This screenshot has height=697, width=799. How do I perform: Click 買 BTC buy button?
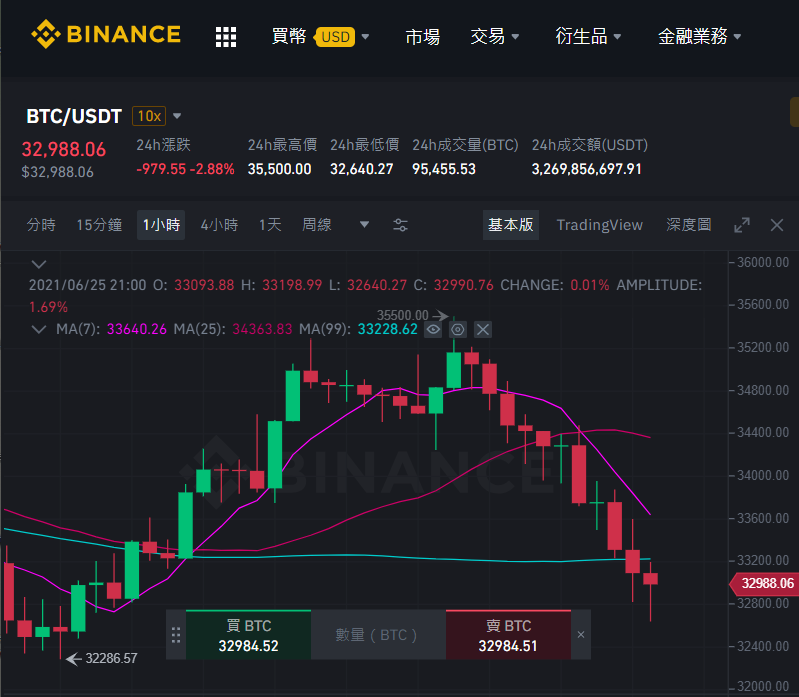248,635
